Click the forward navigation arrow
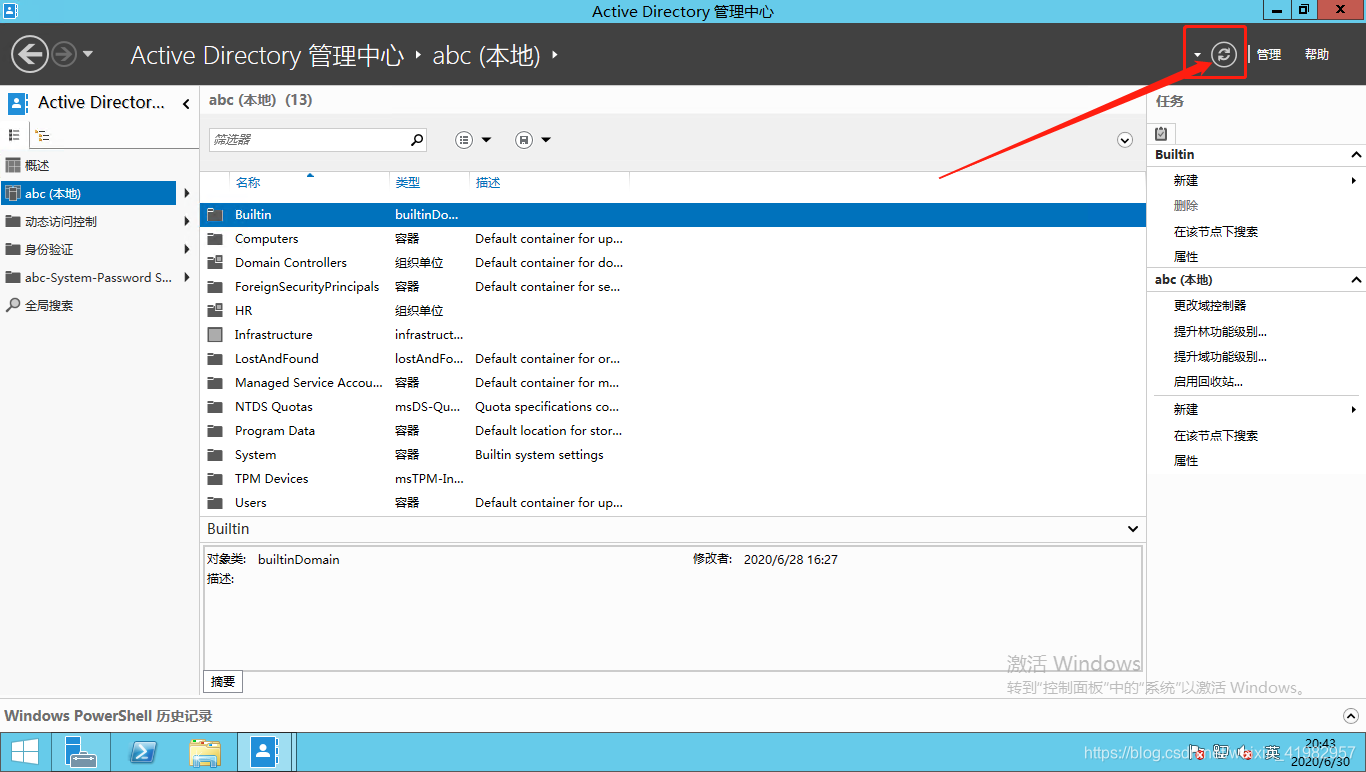1366x772 pixels. pyautogui.click(x=63, y=54)
